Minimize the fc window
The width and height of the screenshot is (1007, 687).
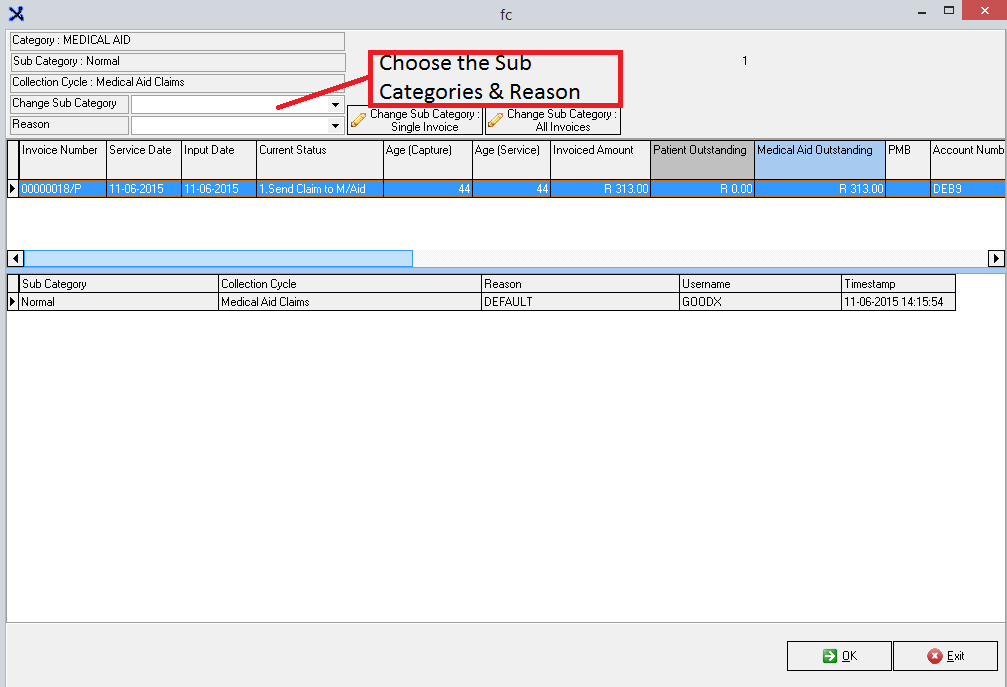point(919,13)
